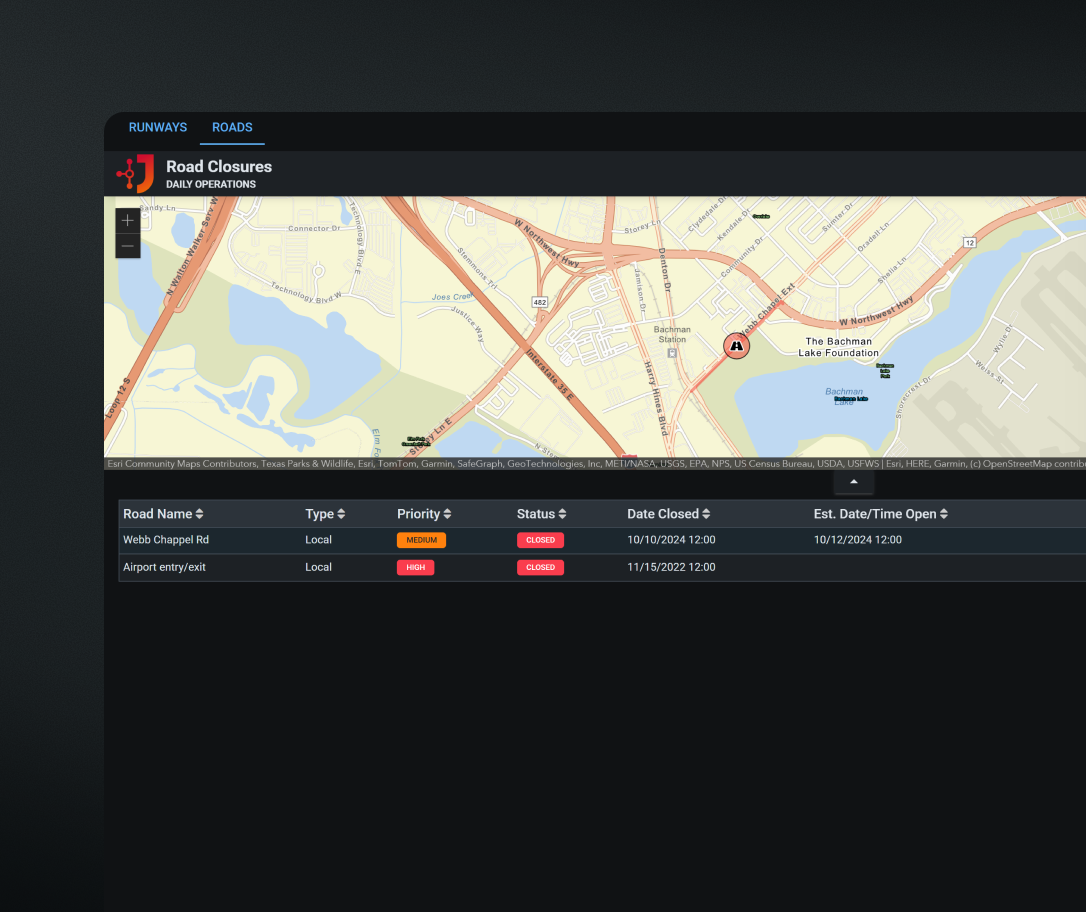
Task: Sort by Status column header
Action: [541, 514]
